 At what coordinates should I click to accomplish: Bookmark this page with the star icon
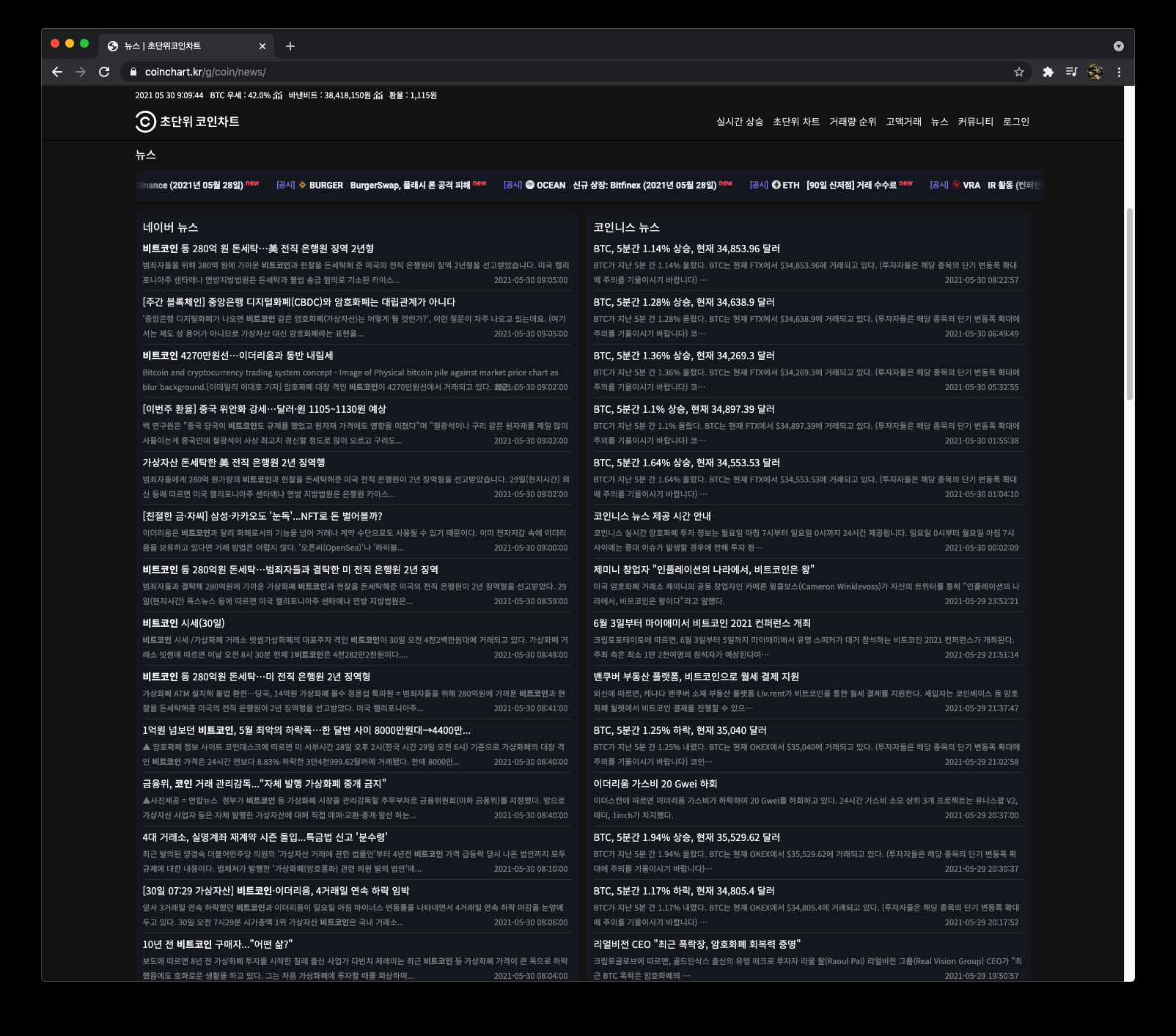pyautogui.click(x=1018, y=72)
